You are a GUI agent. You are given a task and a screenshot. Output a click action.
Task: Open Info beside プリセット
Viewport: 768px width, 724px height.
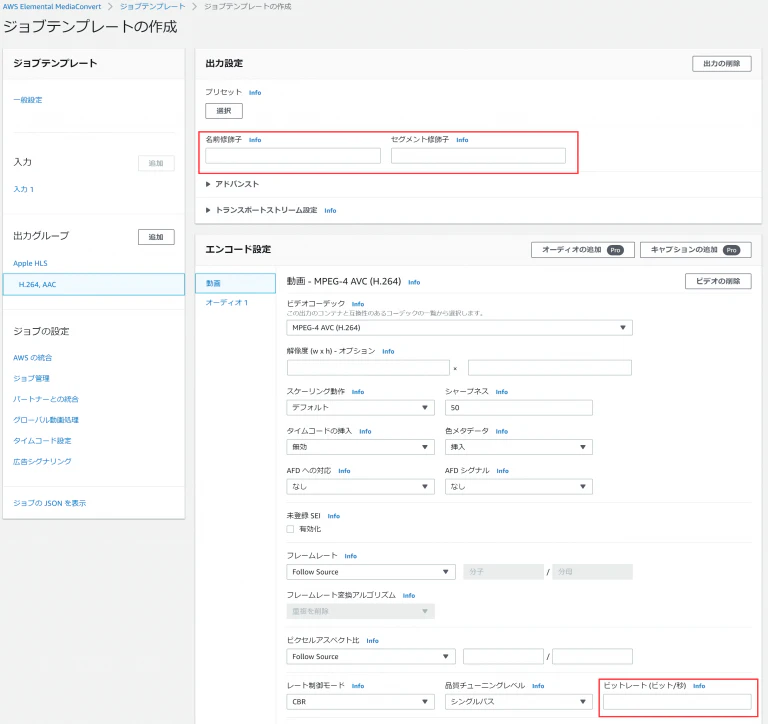tap(255, 93)
